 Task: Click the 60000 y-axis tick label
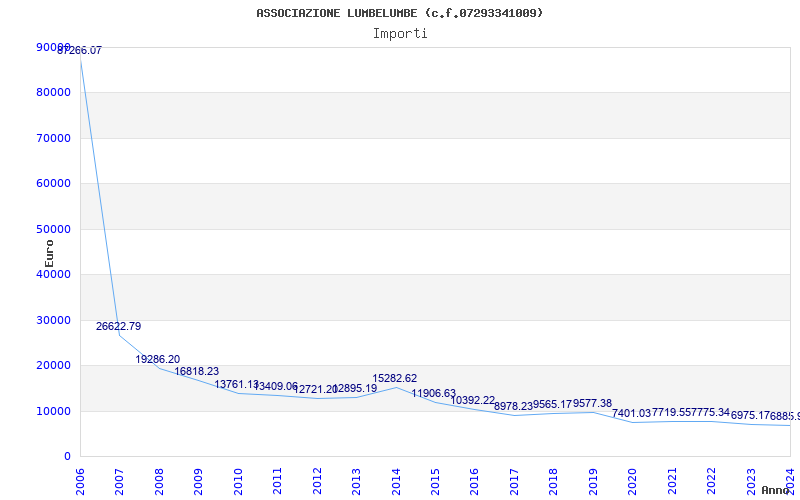[x=54, y=184]
